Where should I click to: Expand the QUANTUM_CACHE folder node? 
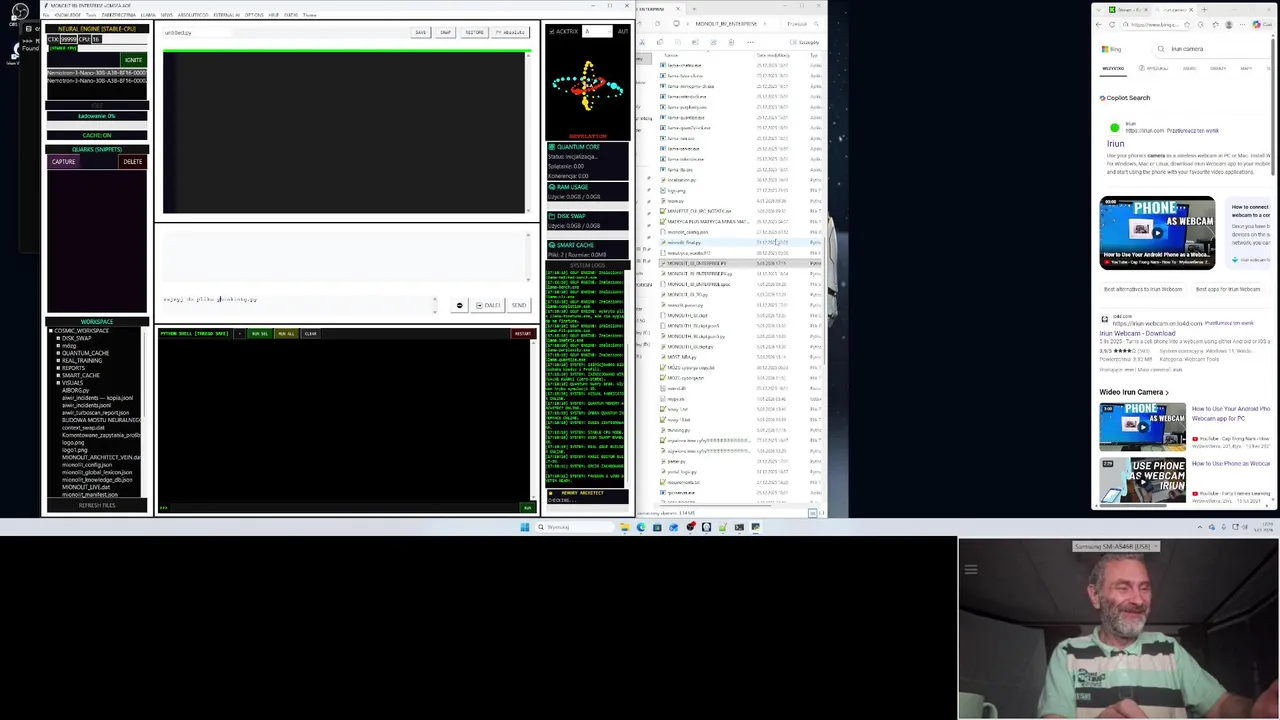click(58, 353)
